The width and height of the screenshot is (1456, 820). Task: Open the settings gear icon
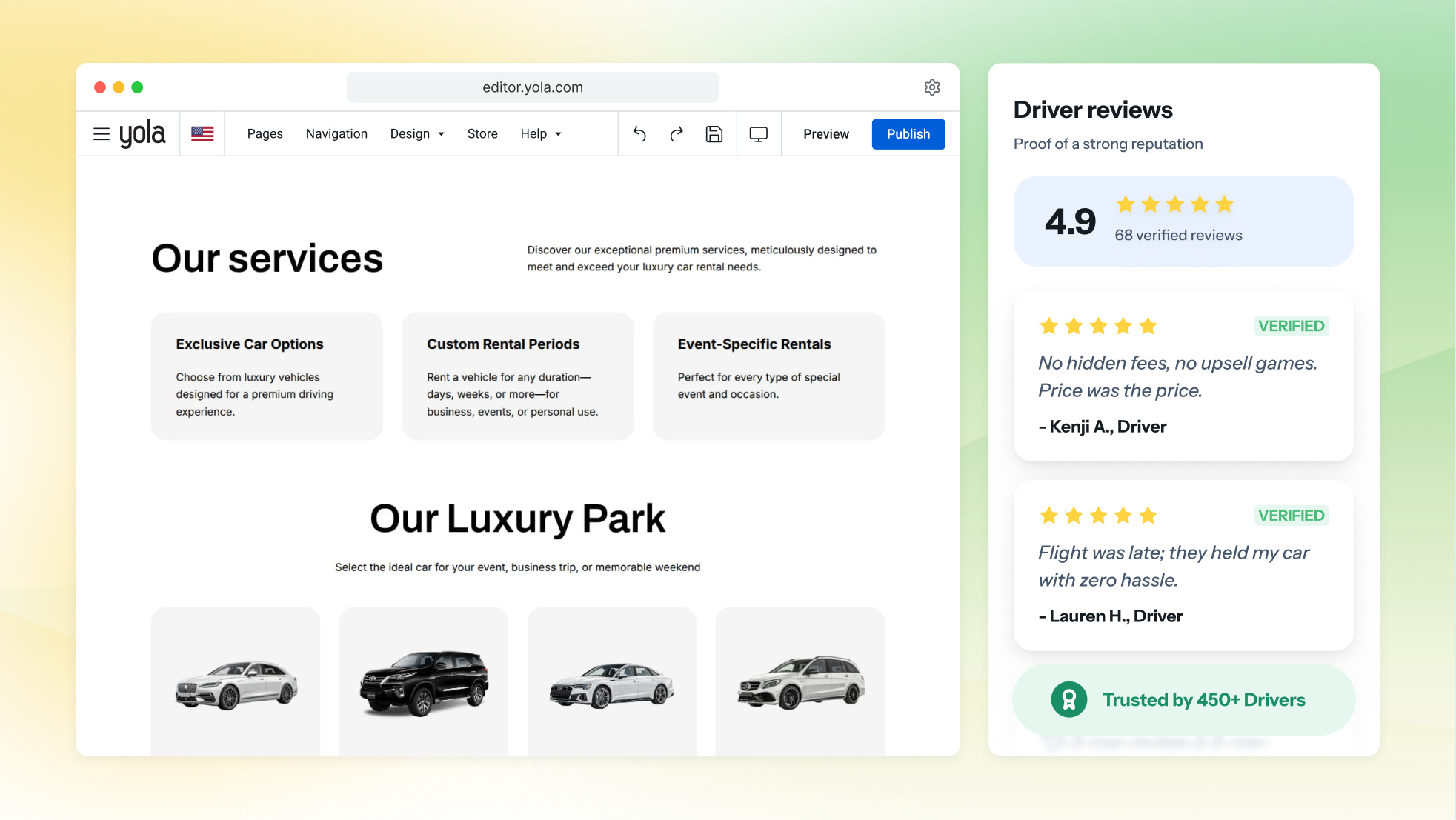point(932,87)
